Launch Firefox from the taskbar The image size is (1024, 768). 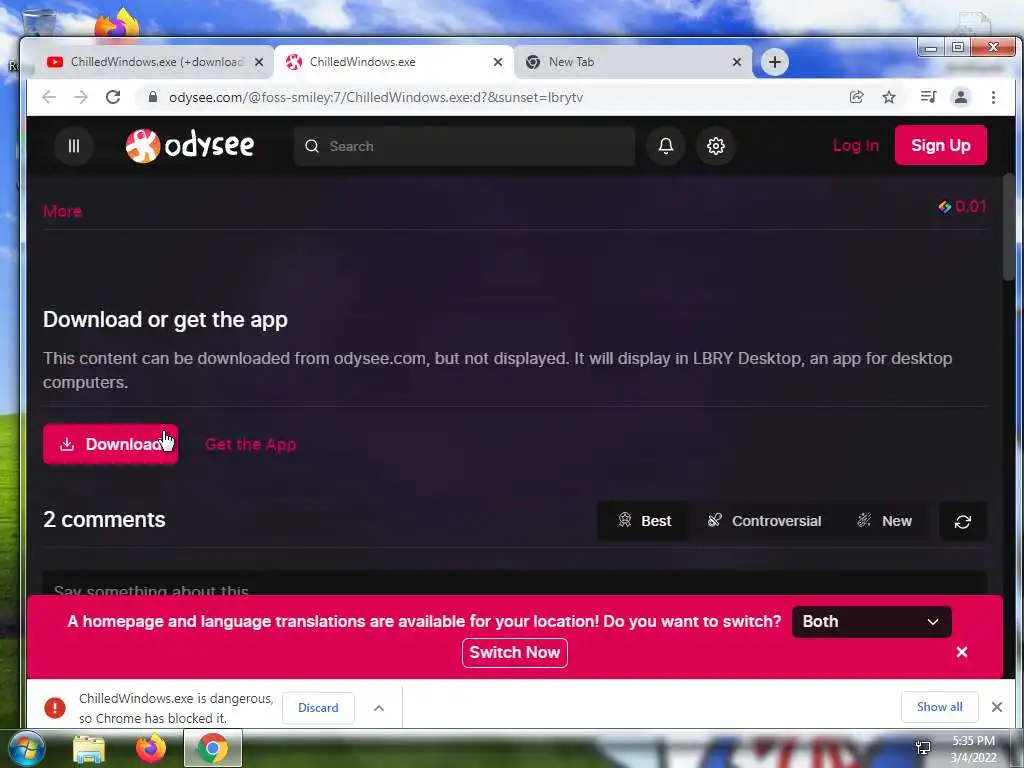click(151, 748)
